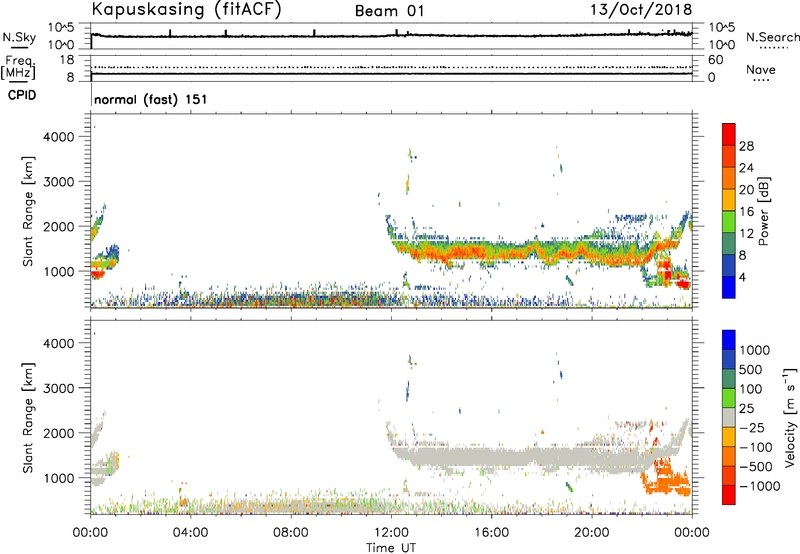Image resolution: width=800 pixels, height=554 pixels.
Task: Click the '-1000' velocity colorbar tick
Action: click(x=760, y=486)
